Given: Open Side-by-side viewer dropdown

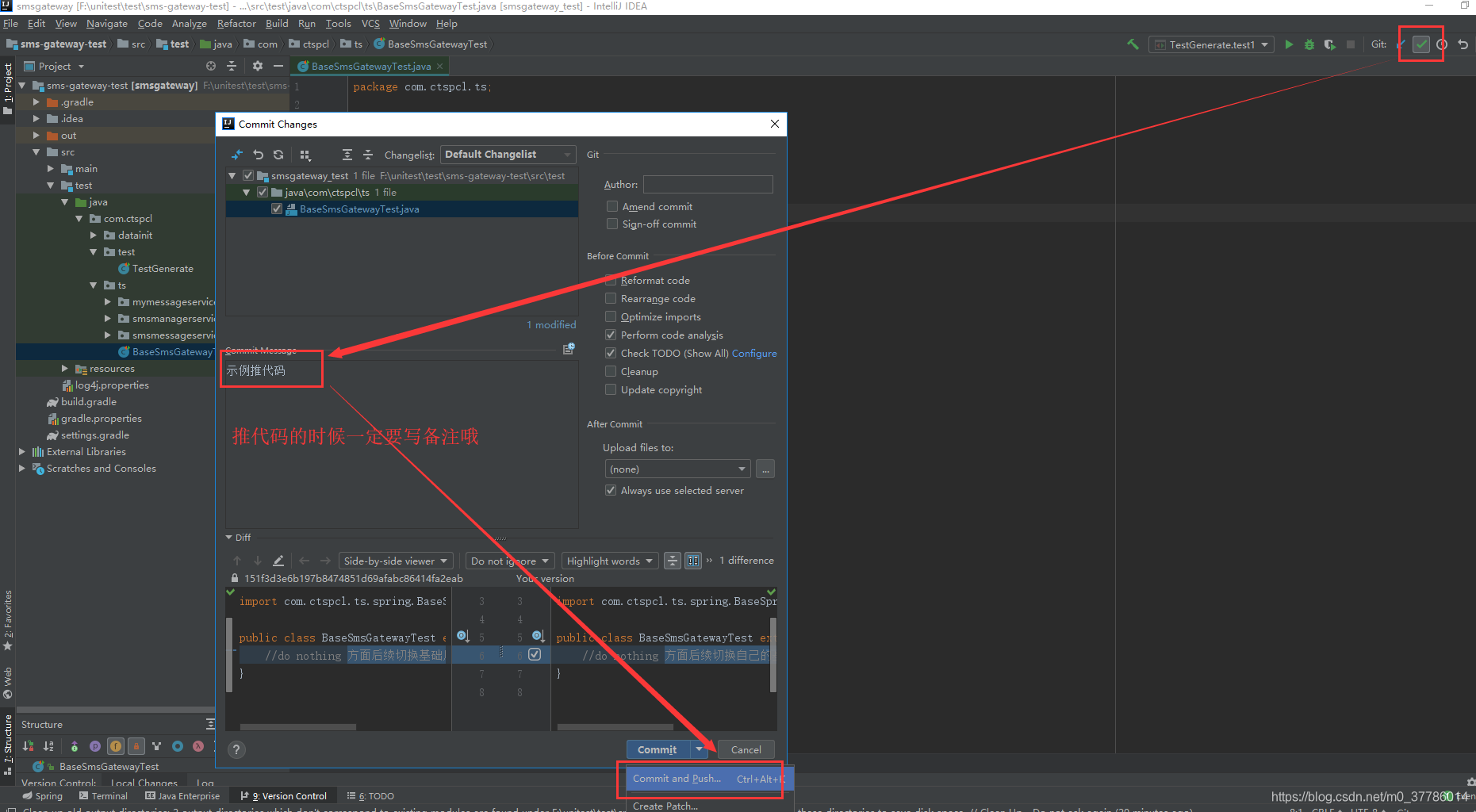Looking at the screenshot, I should click(396, 561).
